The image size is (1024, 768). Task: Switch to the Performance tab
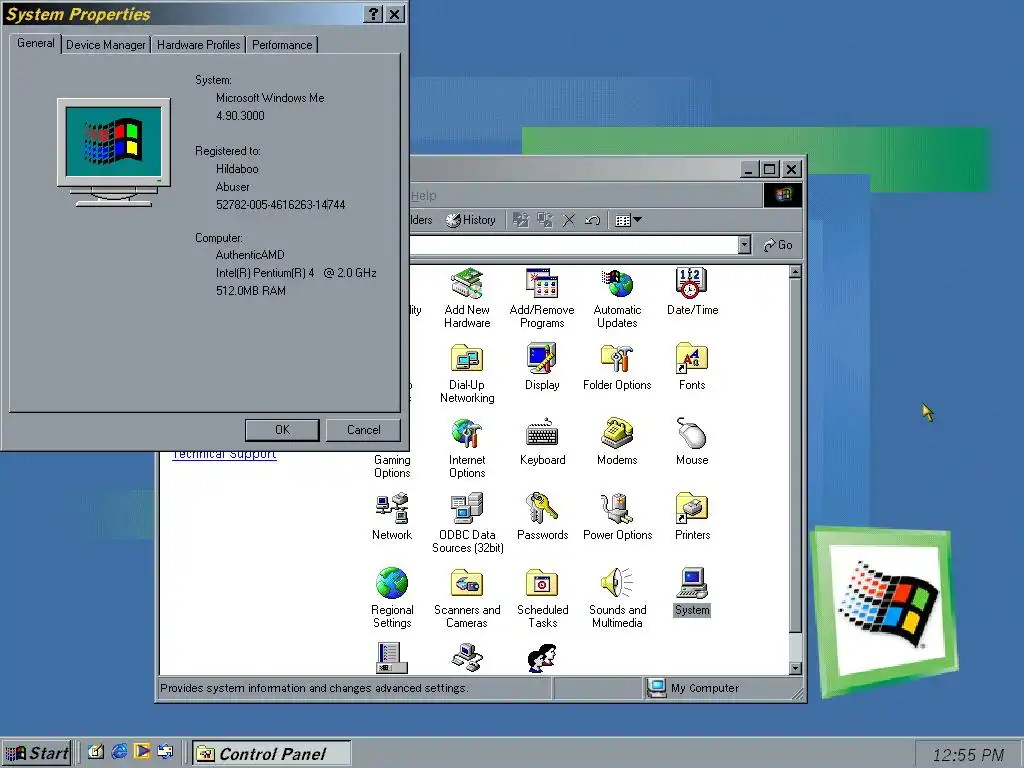pyautogui.click(x=282, y=44)
